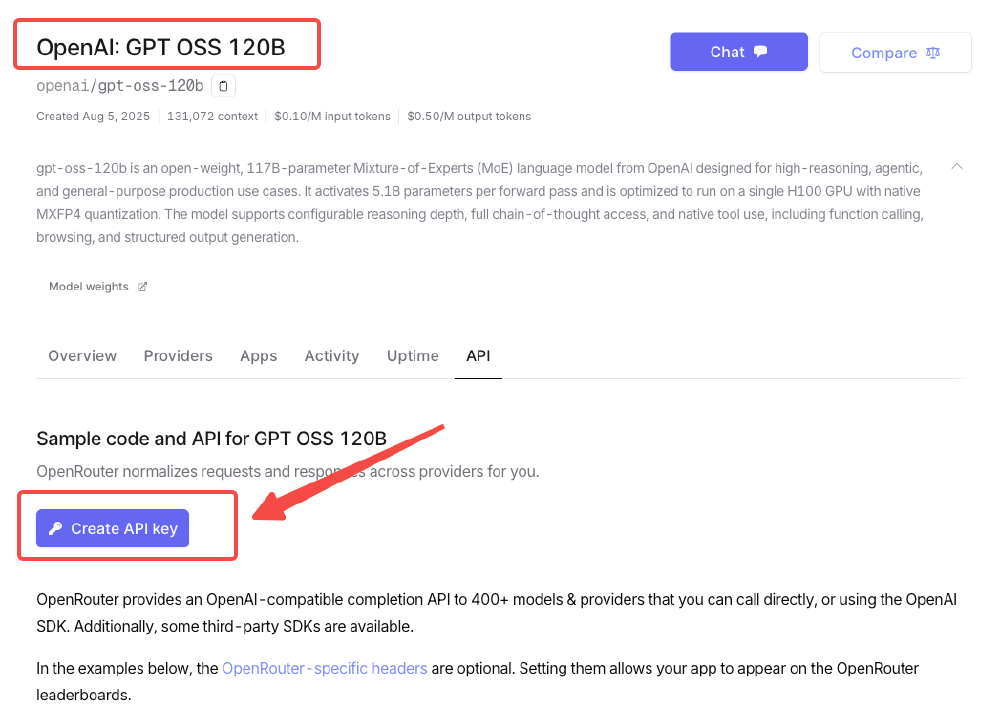This screenshot has height=707, width=1000.
Task: Open the Providers tab
Action: tap(178, 356)
